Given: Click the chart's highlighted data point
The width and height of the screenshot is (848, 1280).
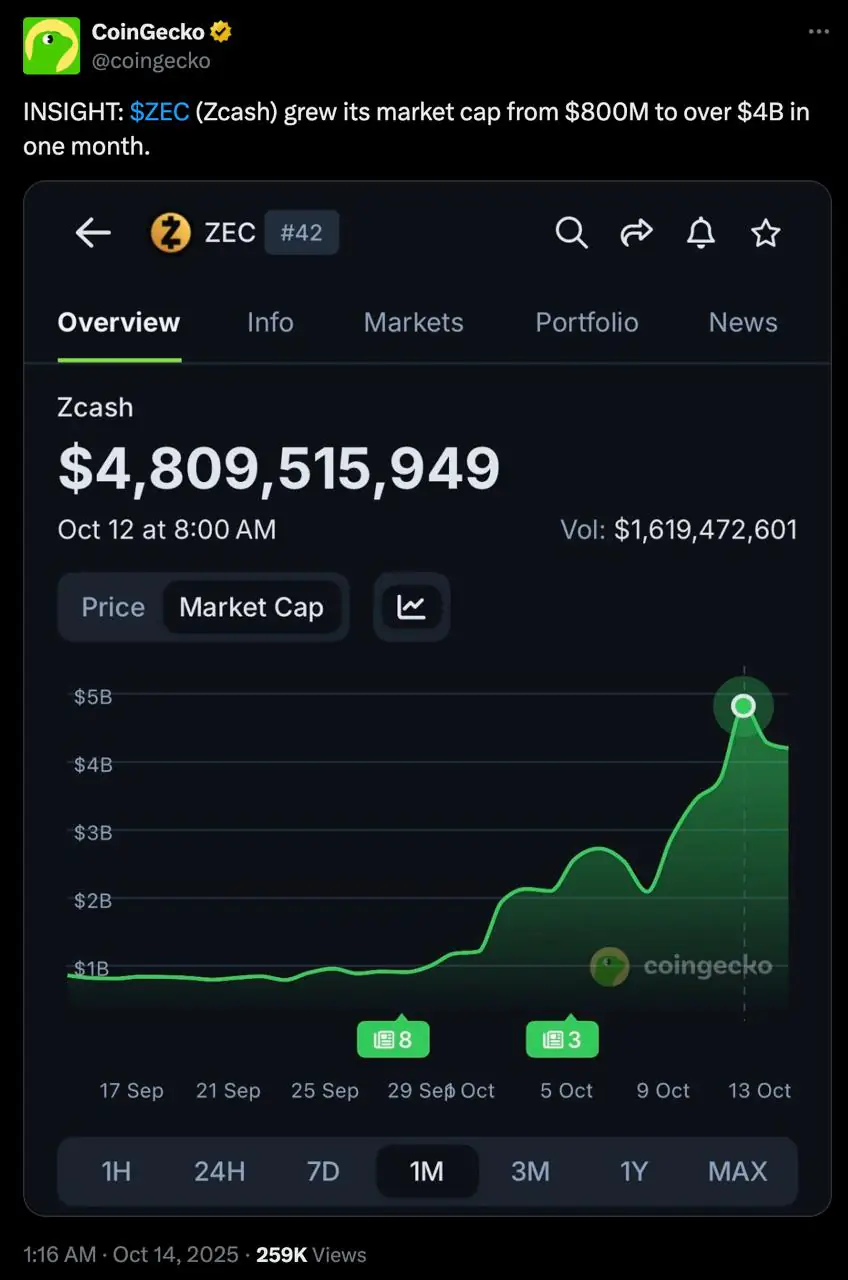Looking at the screenshot, I should (743, 706).
